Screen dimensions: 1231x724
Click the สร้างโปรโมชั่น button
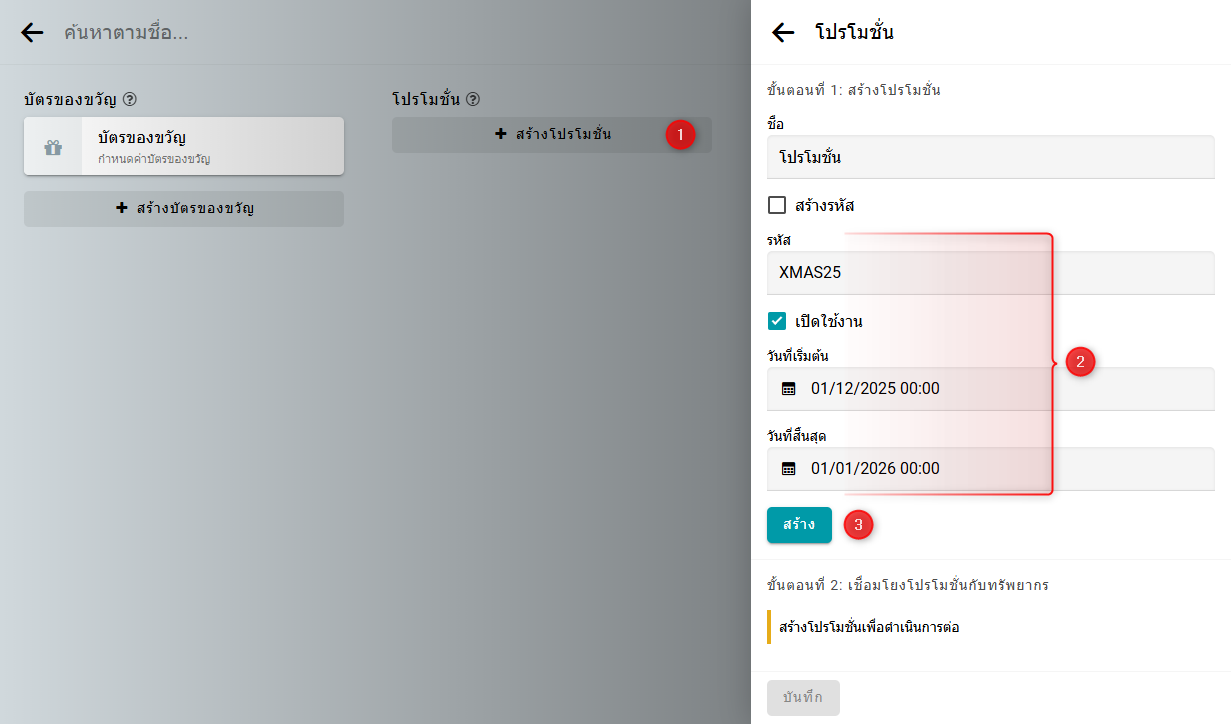click(x=552, y=135)
